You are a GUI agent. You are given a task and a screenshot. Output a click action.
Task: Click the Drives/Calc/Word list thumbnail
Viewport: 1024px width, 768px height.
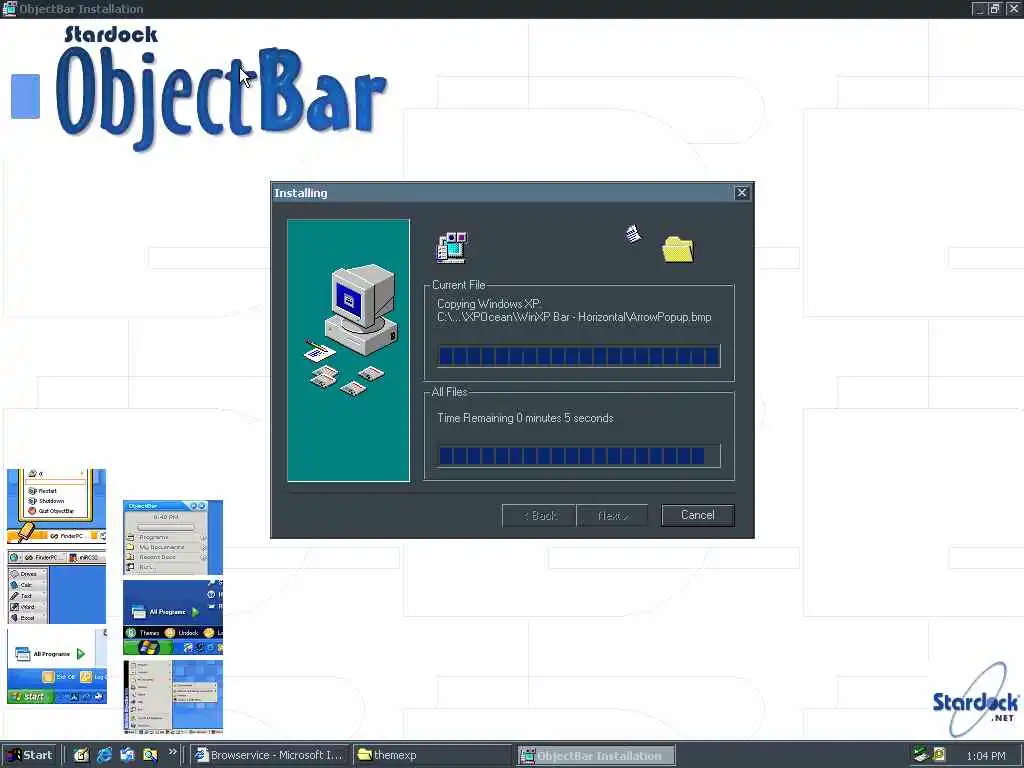tap(56, 586)
